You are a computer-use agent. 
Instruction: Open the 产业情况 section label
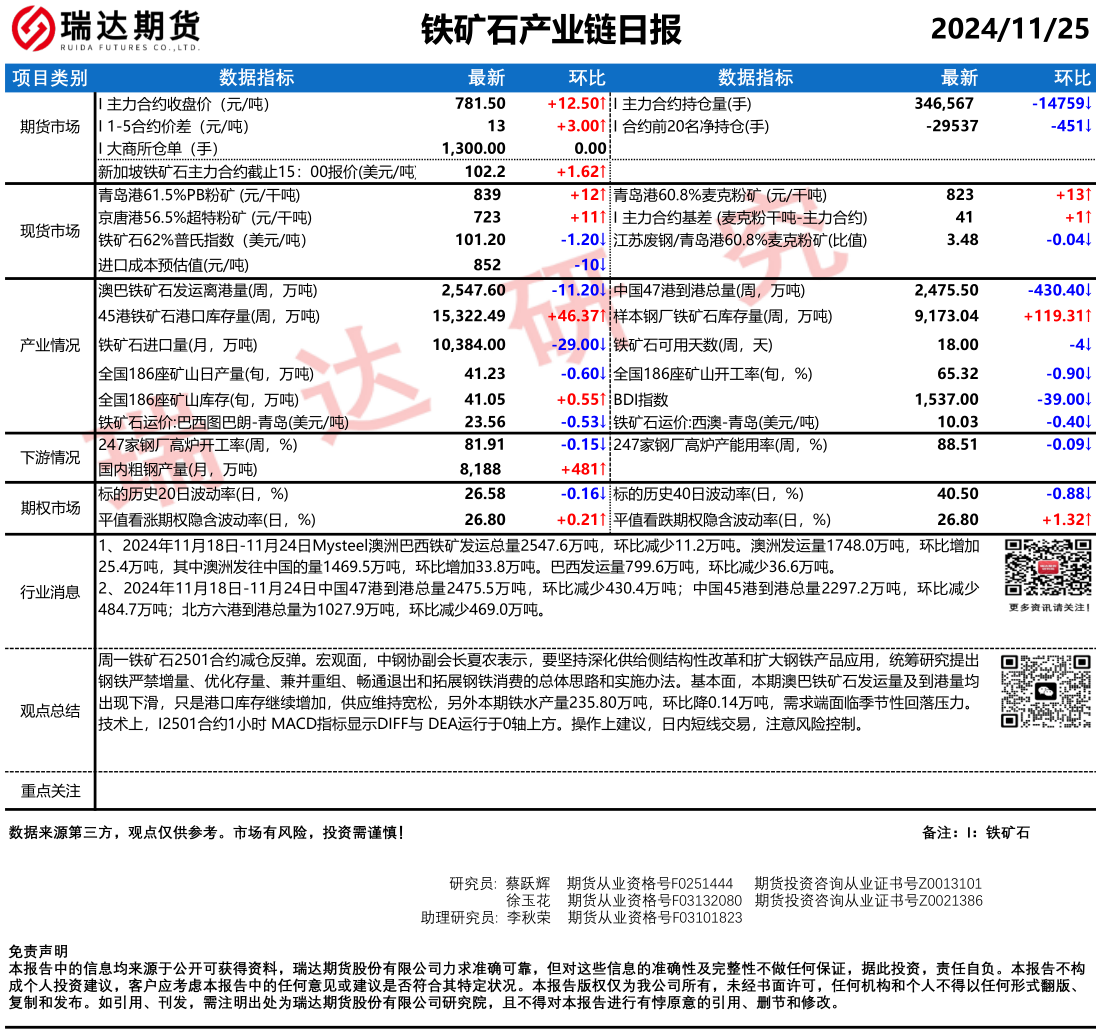pos(50,345)
